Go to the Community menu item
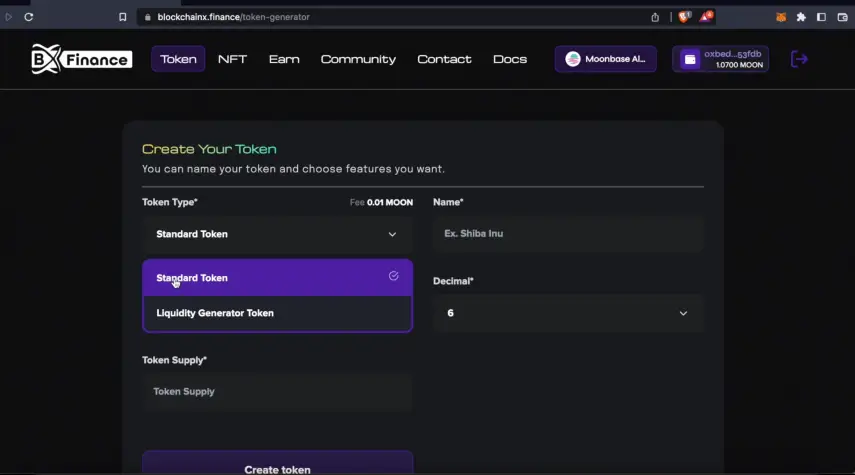The image size is (855, 475). click(358, 59)
